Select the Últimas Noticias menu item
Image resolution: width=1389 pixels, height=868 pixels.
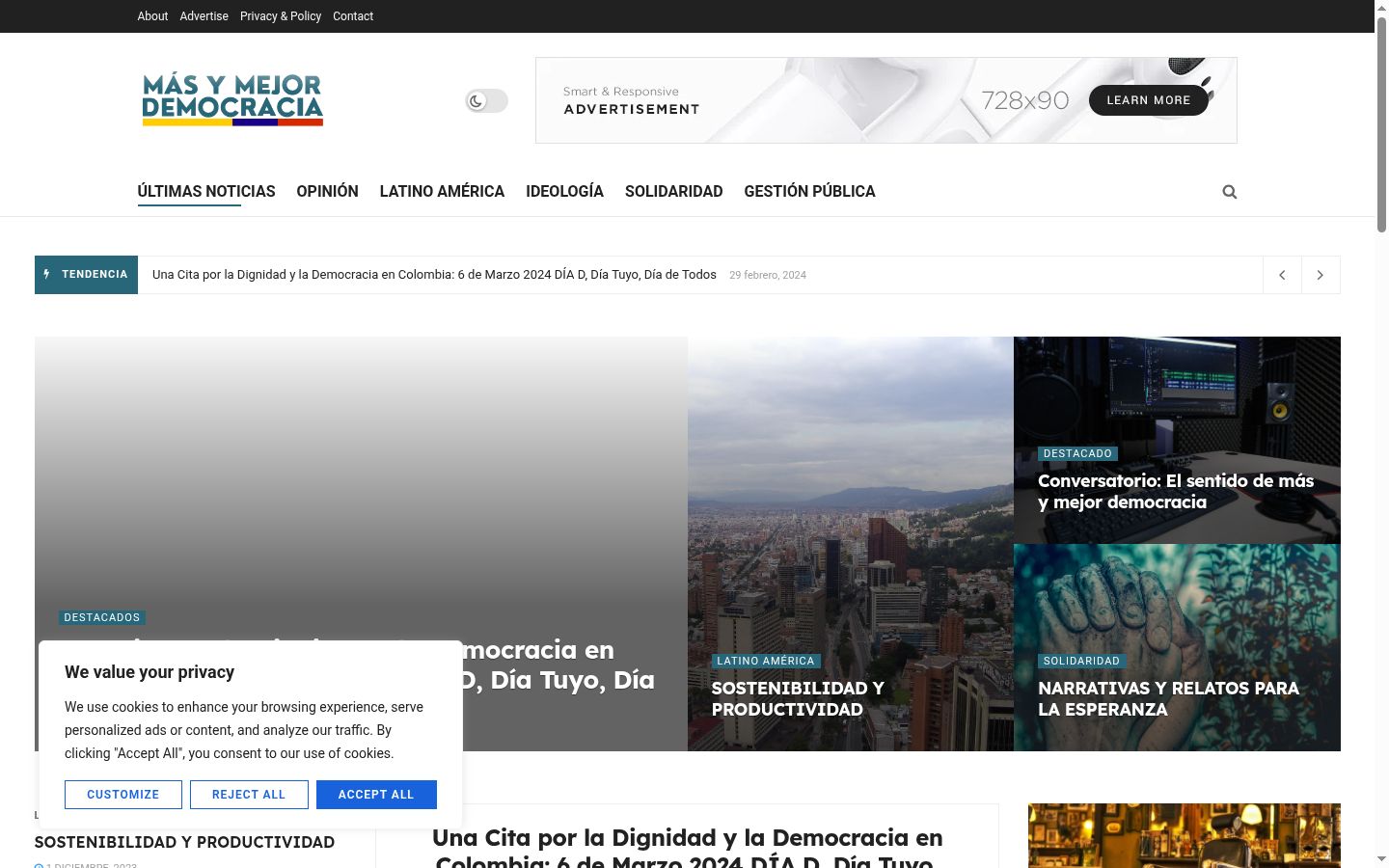click(x=206, y=191)
